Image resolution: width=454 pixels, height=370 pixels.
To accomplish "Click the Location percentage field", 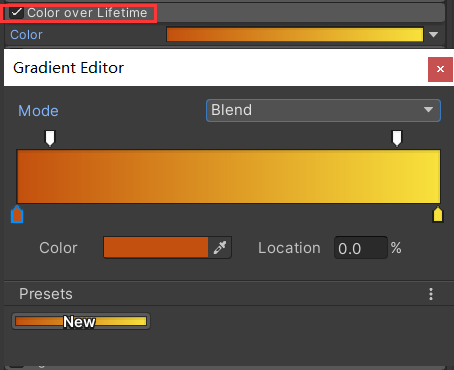I will (361, 248).
